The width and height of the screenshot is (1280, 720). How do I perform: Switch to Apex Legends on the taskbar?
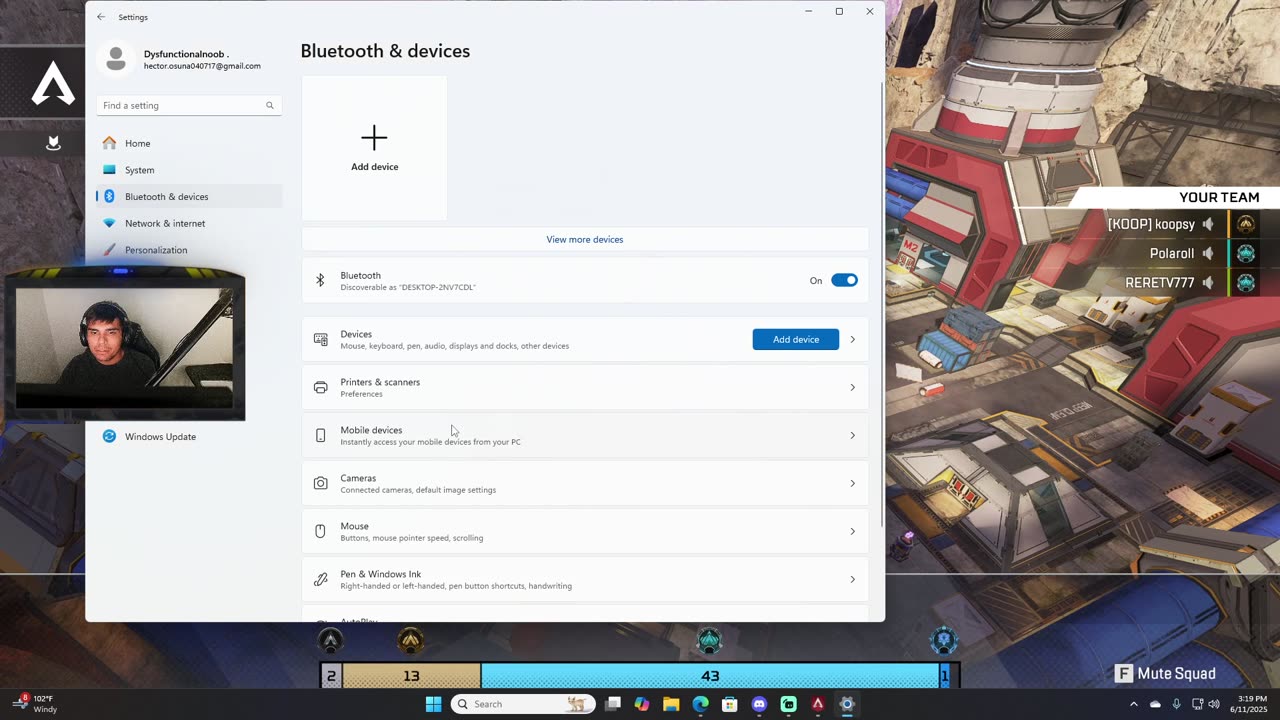pos(818,704)
